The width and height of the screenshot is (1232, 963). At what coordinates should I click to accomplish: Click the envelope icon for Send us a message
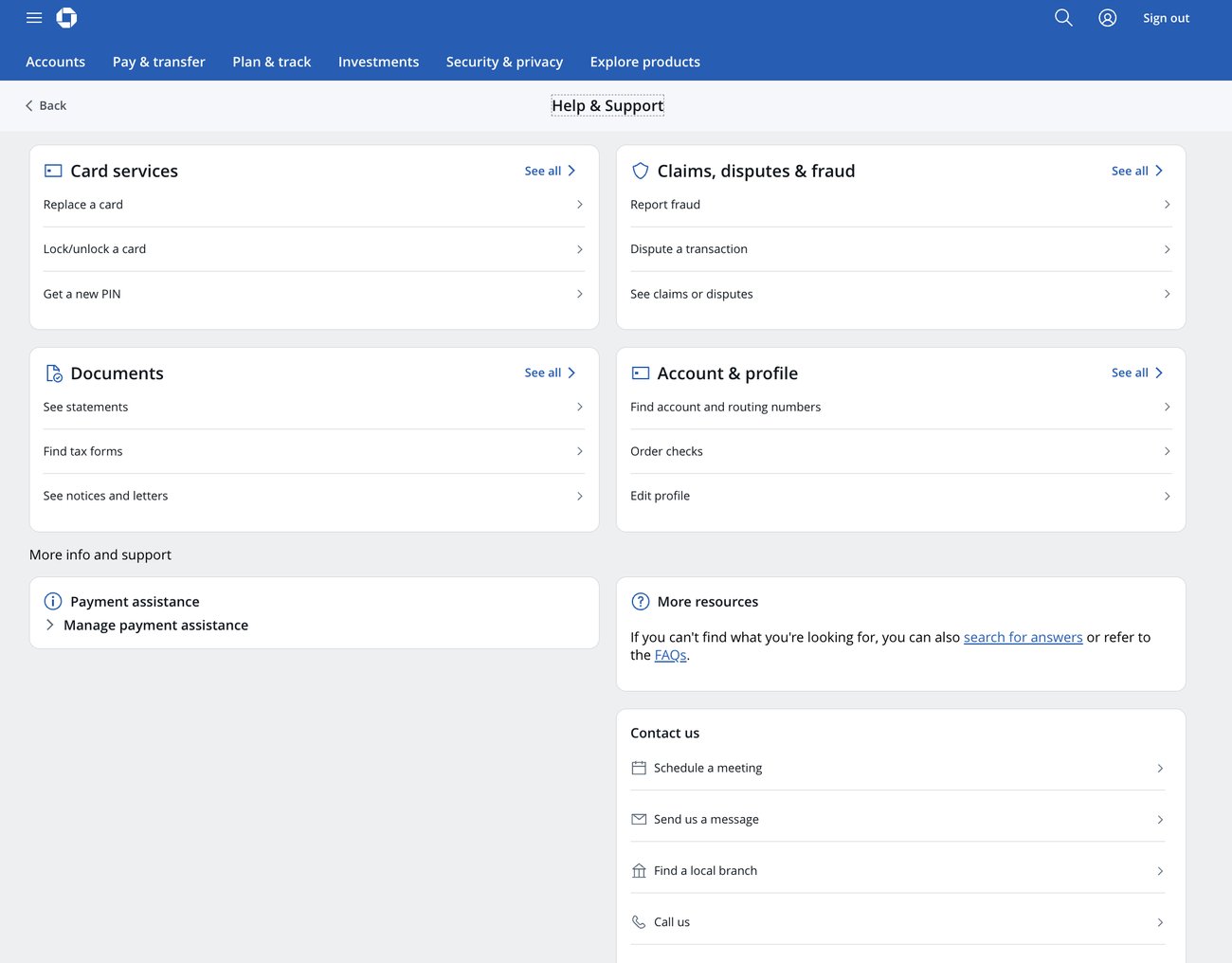point(639,819)
